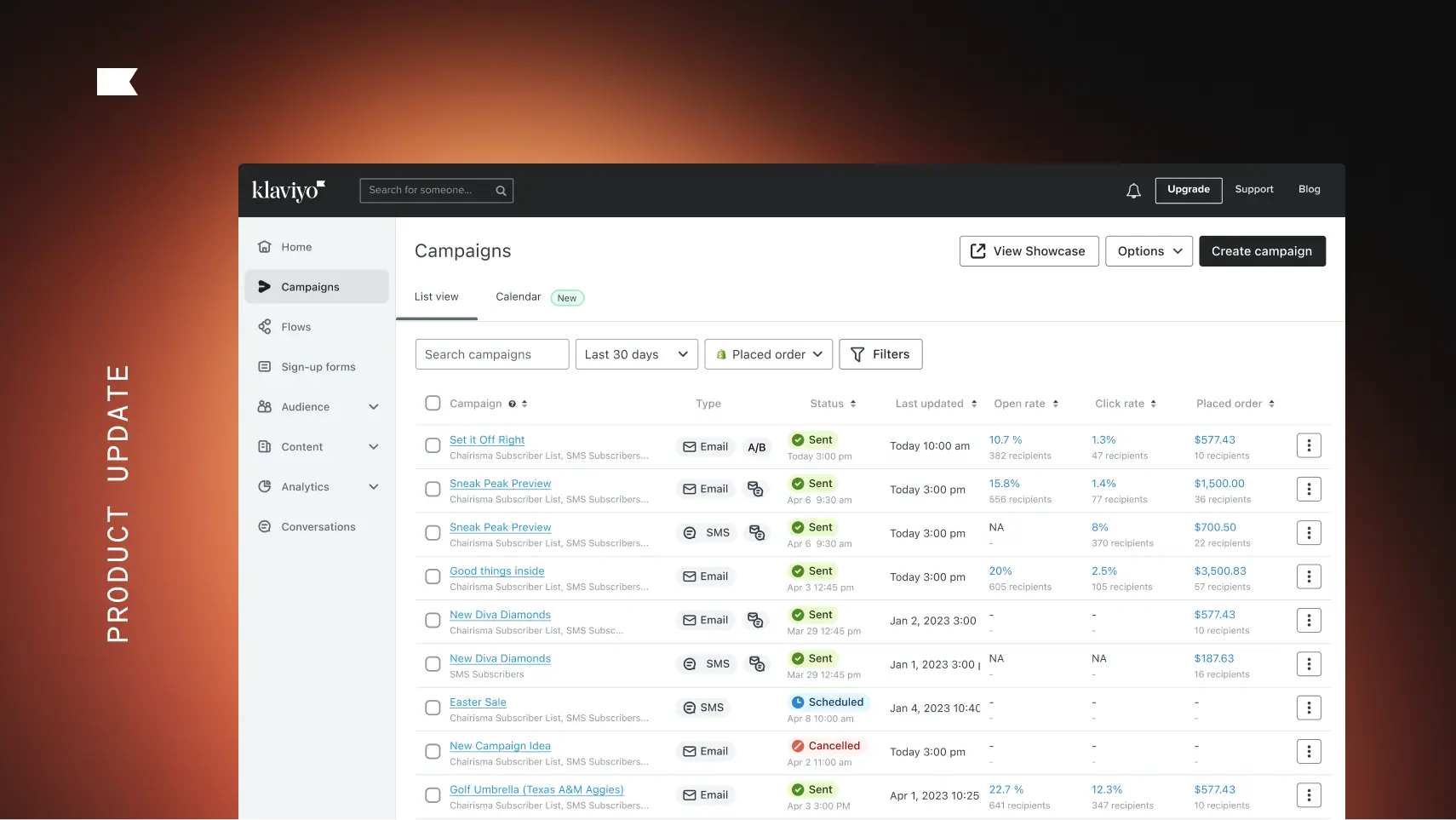1456x820 pixels.
Task: Check the Sneak Peak Preview SMS row checkbox
Action: [x=433, y=533]
